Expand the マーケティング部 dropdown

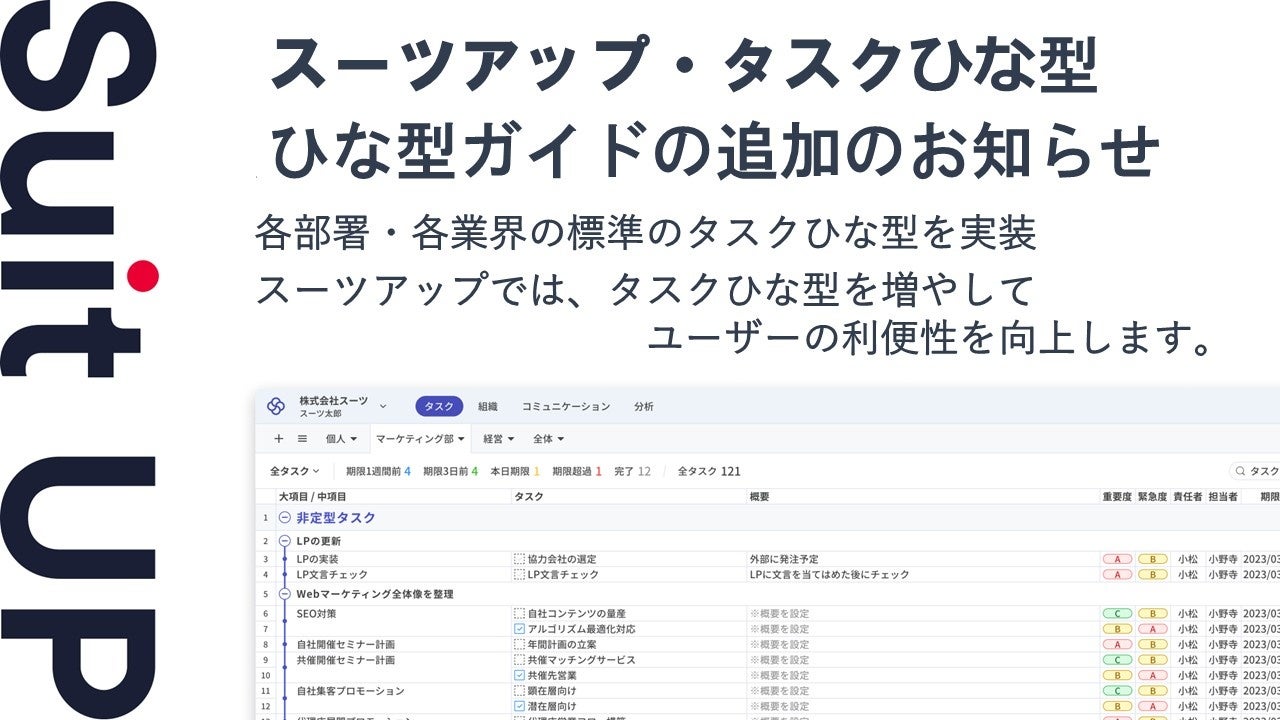[420, 438]
